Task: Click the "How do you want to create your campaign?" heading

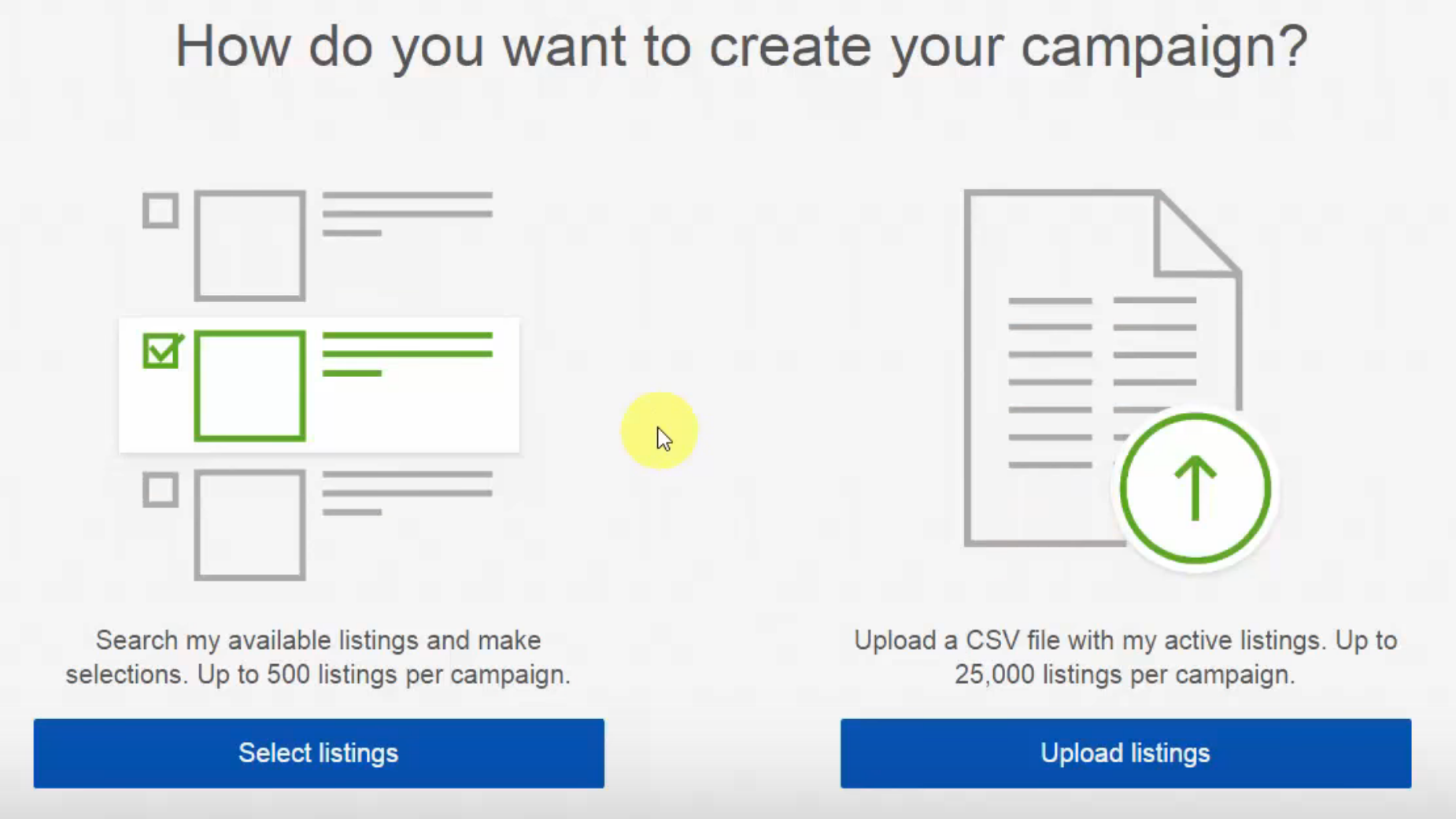Action: tap(741, 47)
